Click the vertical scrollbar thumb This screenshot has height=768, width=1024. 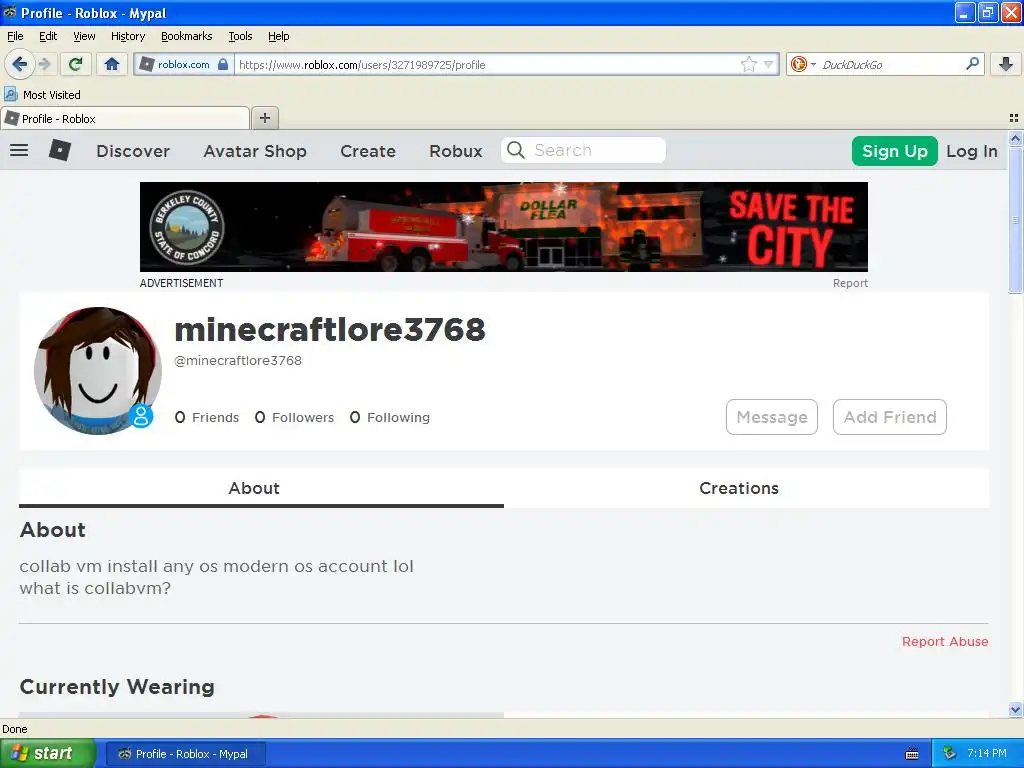[x=1015, y=220]
